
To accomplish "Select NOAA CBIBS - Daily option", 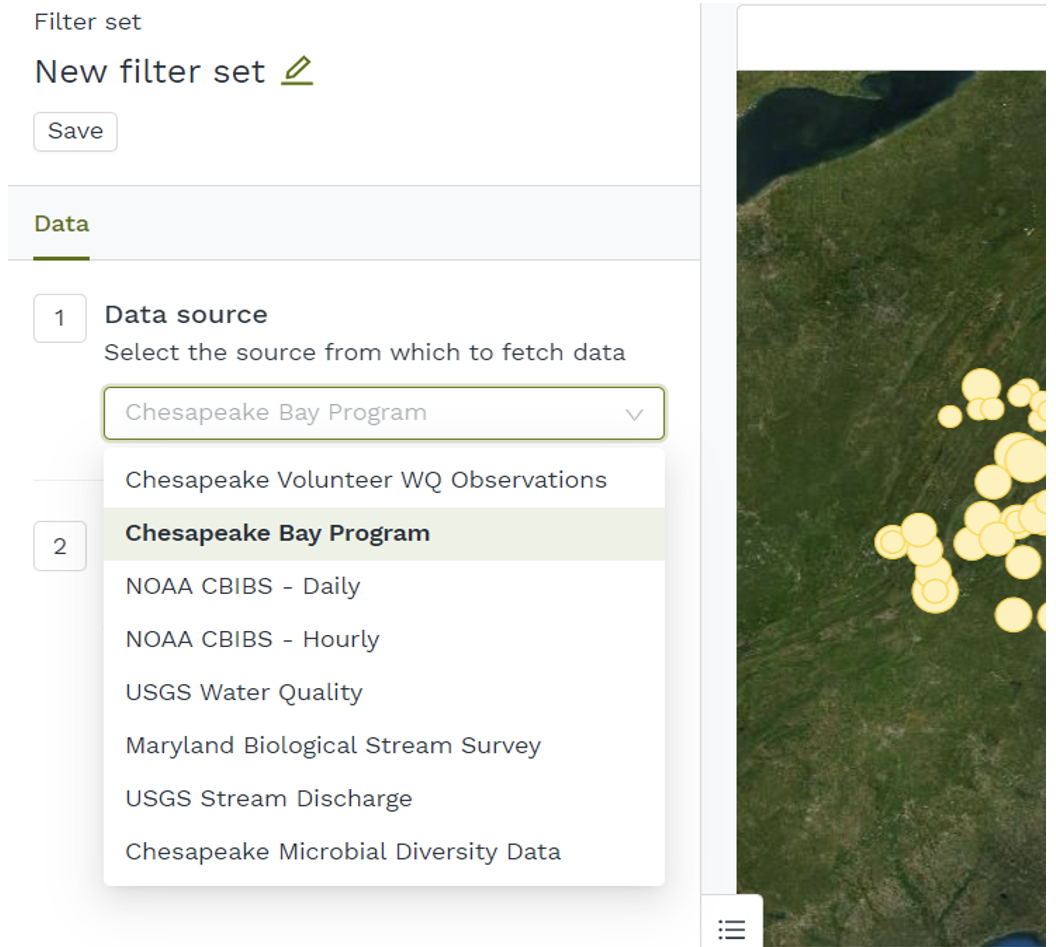I will pyautogui.click(x=384, y=587).
